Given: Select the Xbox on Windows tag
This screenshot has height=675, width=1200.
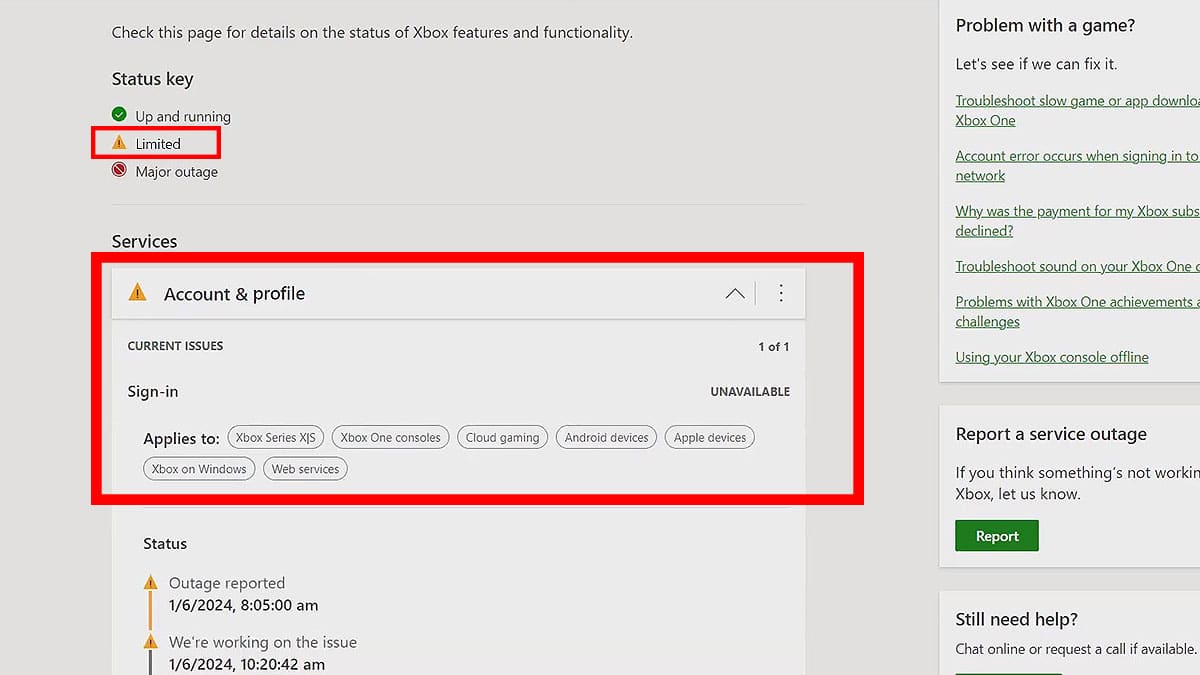Looking at the screenshot, I should (x=199, y=469).
